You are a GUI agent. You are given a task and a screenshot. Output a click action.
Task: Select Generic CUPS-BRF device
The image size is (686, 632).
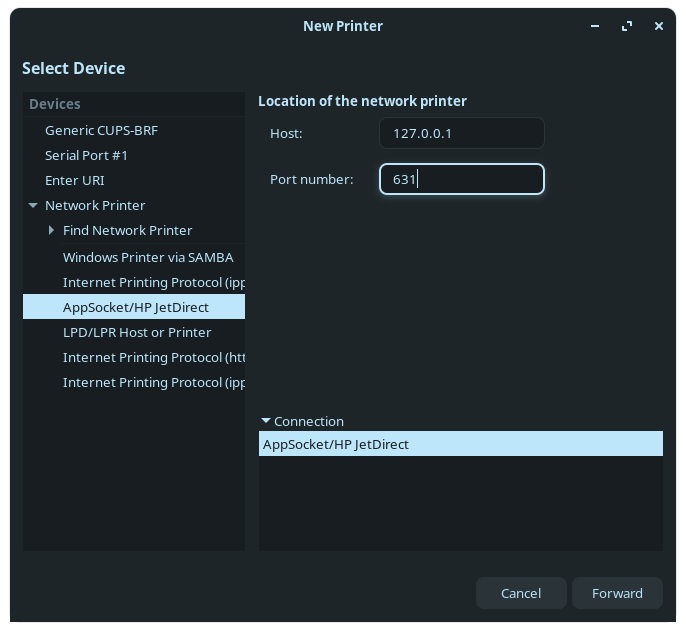click(x=101, y=131)
